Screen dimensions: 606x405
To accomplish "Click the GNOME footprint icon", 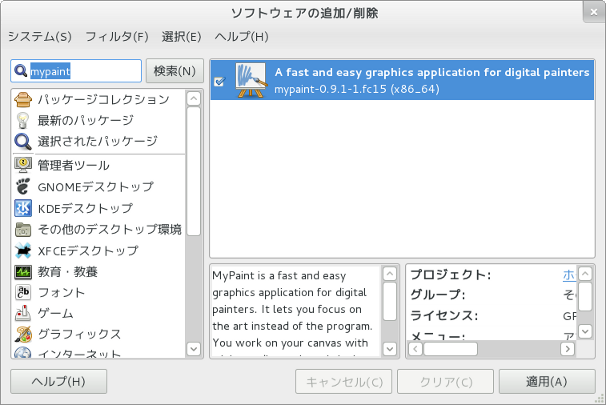I will pos(23,187).
